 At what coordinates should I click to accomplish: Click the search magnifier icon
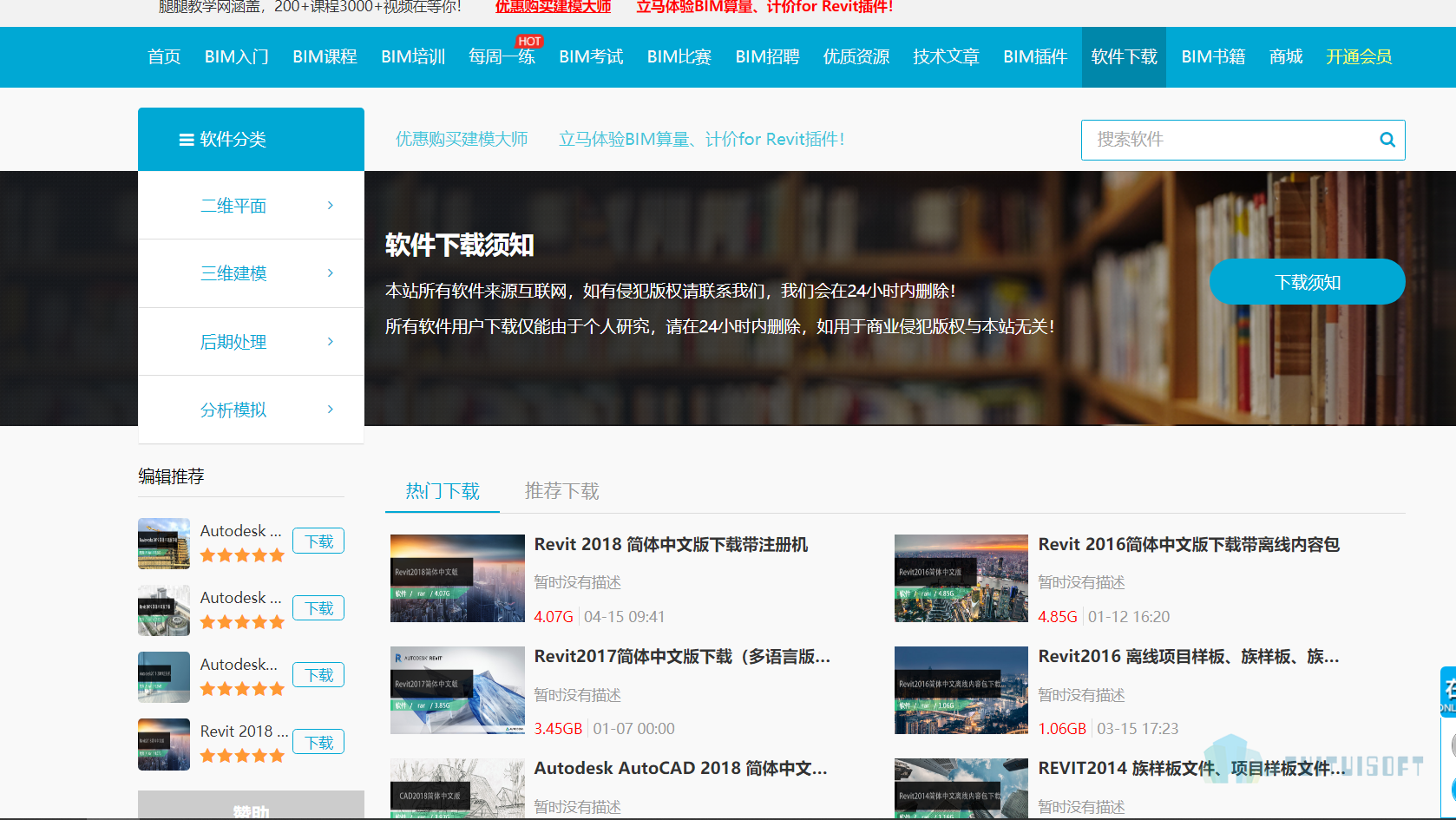pos(1387,140)
